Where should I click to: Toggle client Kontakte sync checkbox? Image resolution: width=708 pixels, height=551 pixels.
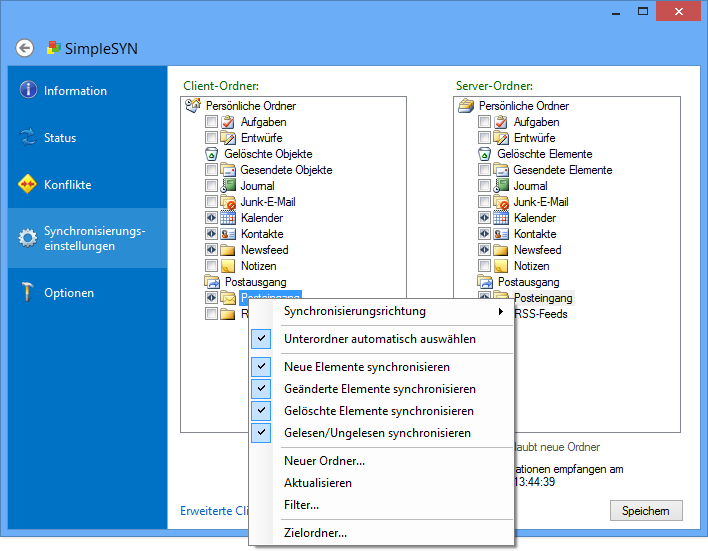[x=211, y=233]
